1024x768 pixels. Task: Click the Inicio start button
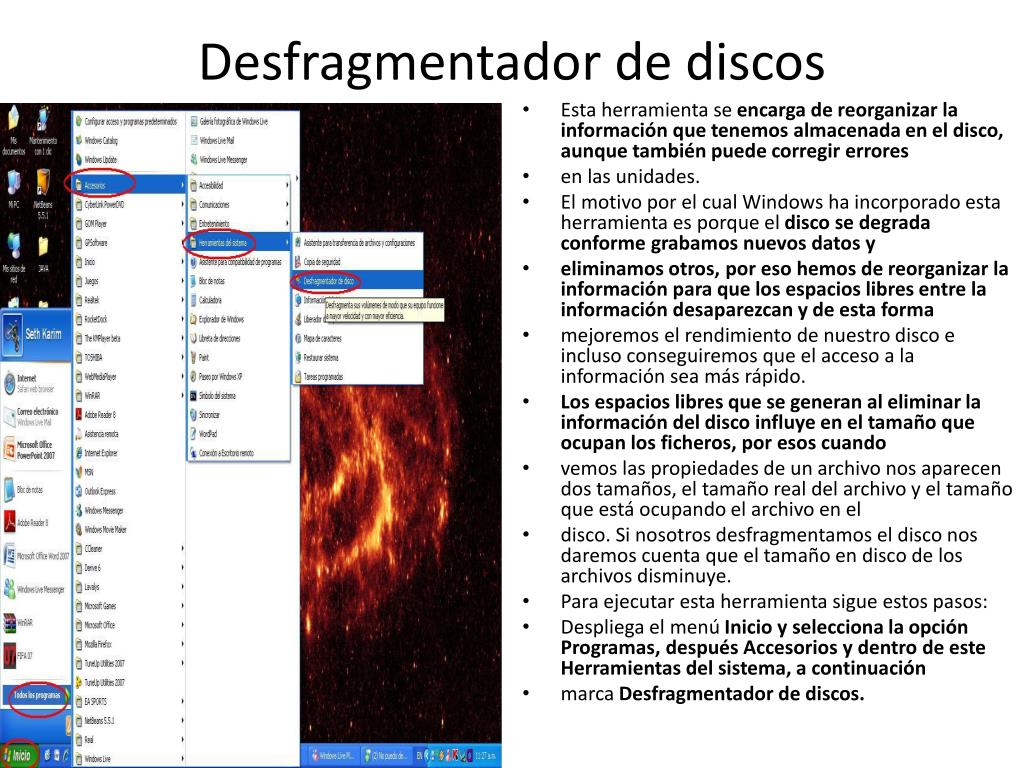[19, 756]
